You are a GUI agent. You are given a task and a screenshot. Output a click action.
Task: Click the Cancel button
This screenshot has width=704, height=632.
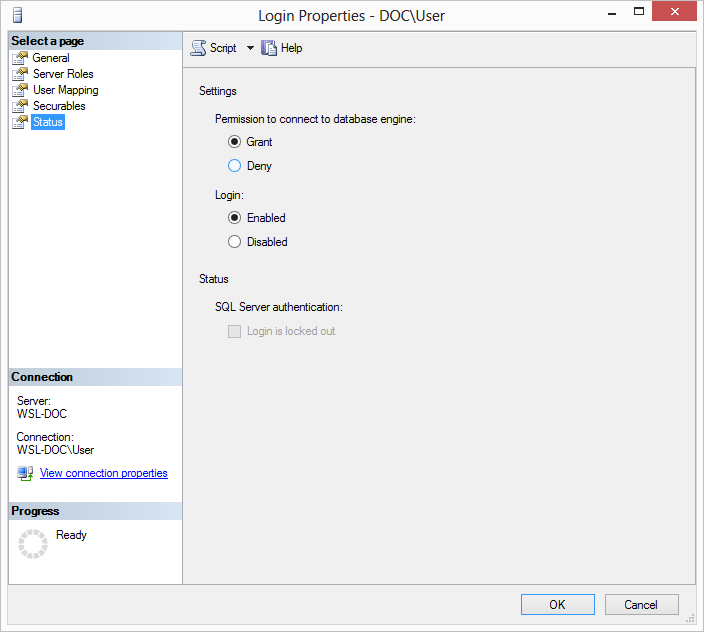pos(641,605)
